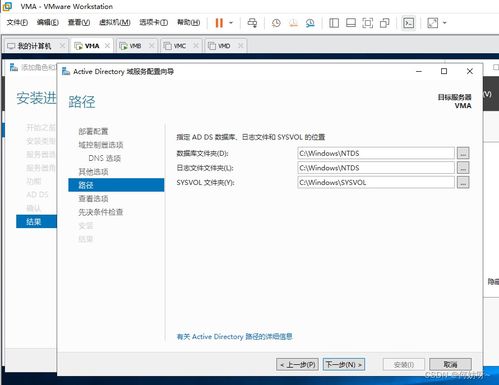Image resolution: width=499 pixels, height=385 pixels.
Task: Go back with 上一步(P) button
Action: 297,364
